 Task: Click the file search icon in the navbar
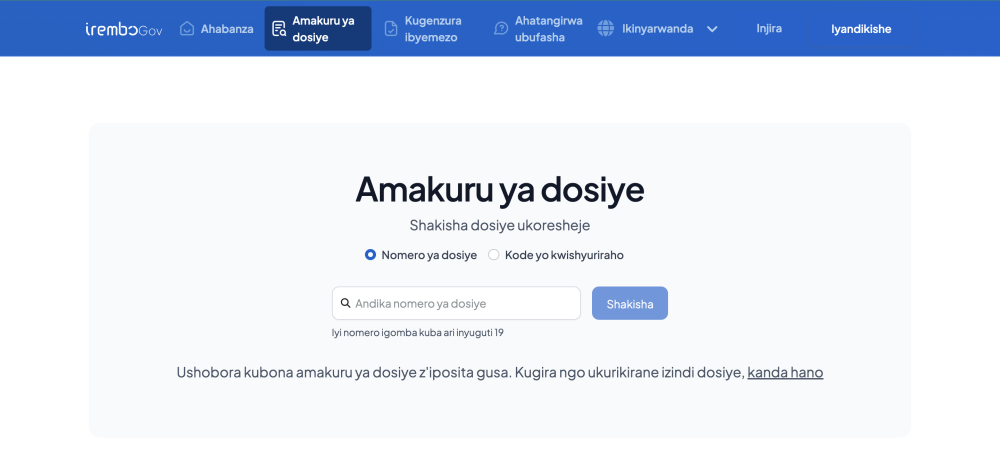pyautogui.click(x=279, y=29)
